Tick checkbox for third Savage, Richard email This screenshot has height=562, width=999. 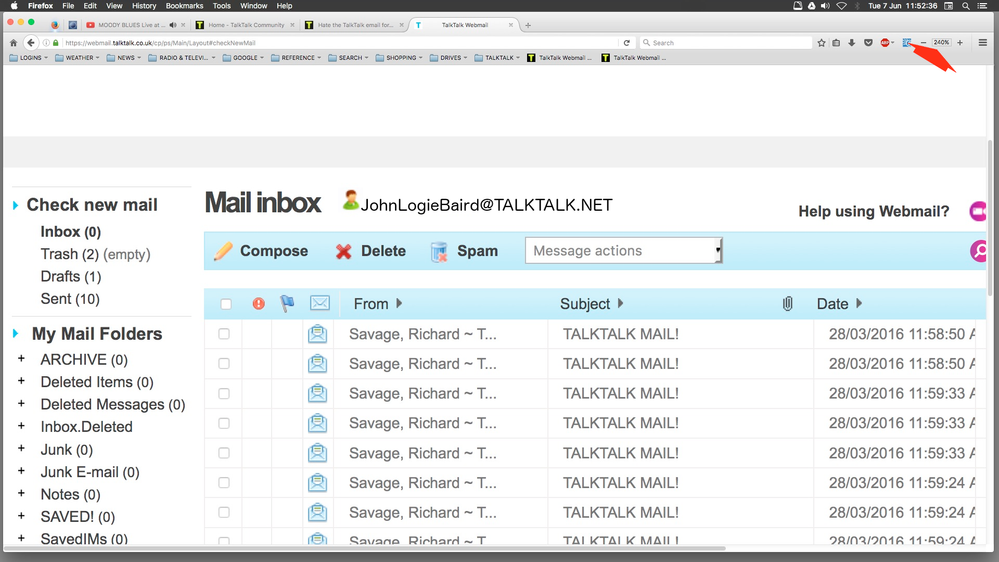tap(224, 393)
